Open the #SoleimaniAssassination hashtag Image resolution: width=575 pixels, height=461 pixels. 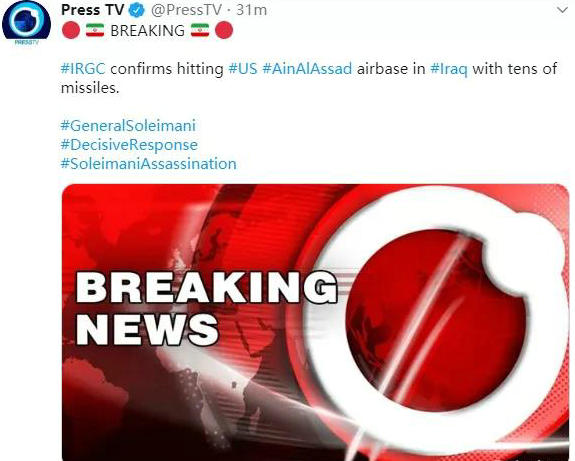149,164
